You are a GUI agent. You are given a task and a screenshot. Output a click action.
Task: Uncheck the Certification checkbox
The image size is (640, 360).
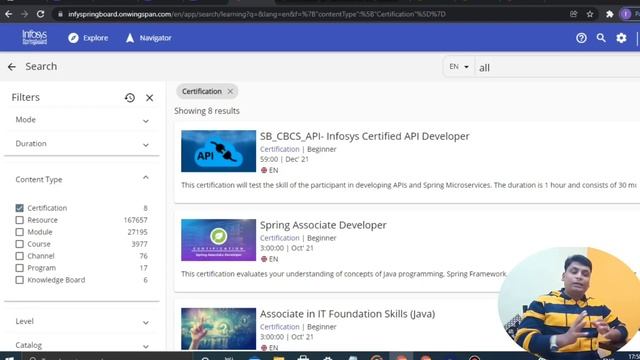tap(20, 208)
